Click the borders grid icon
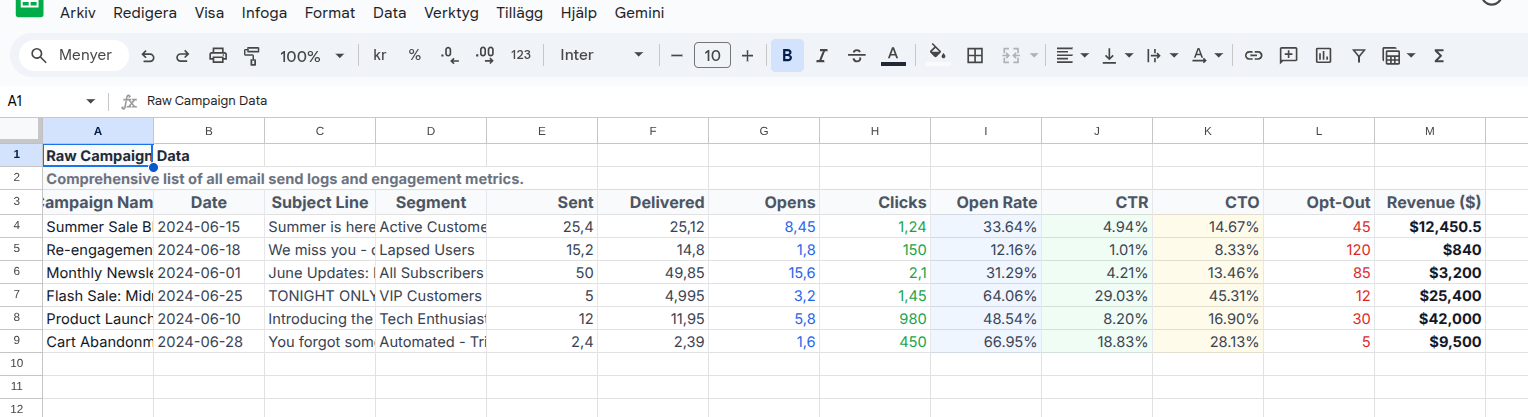 point(975,56)
